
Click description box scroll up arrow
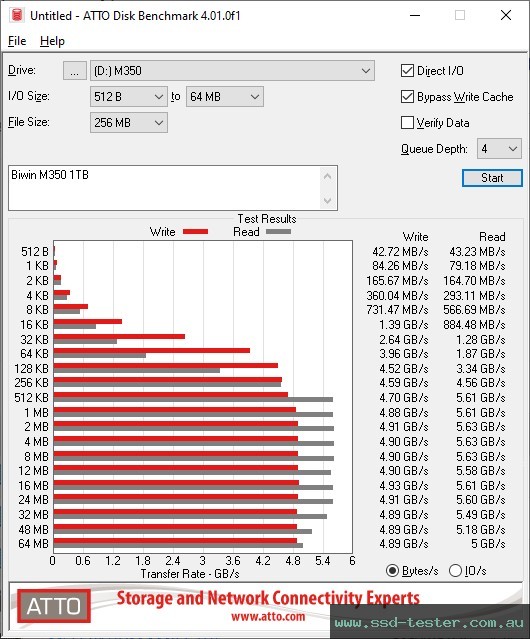pos(328,176)
